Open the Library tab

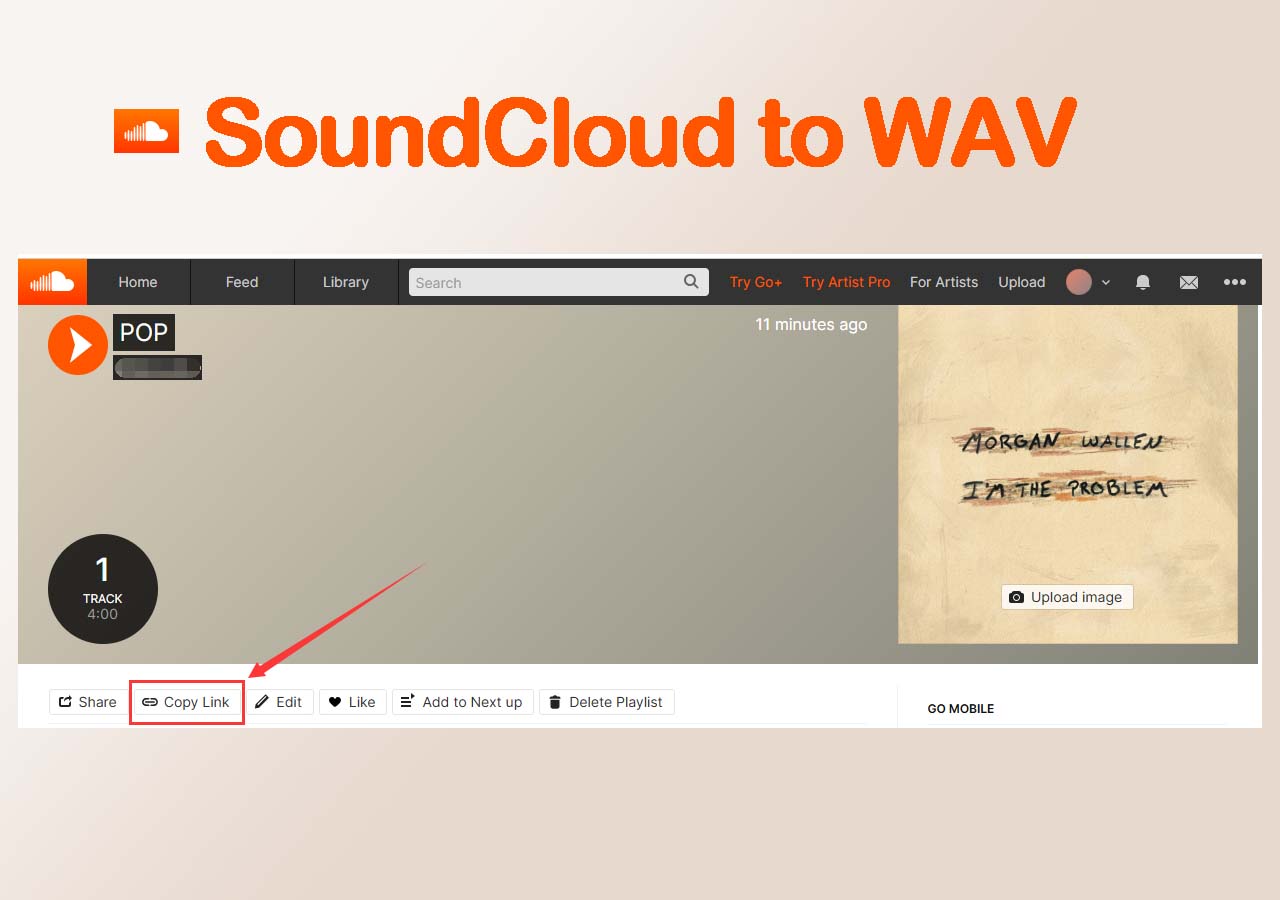pos(346,282)
